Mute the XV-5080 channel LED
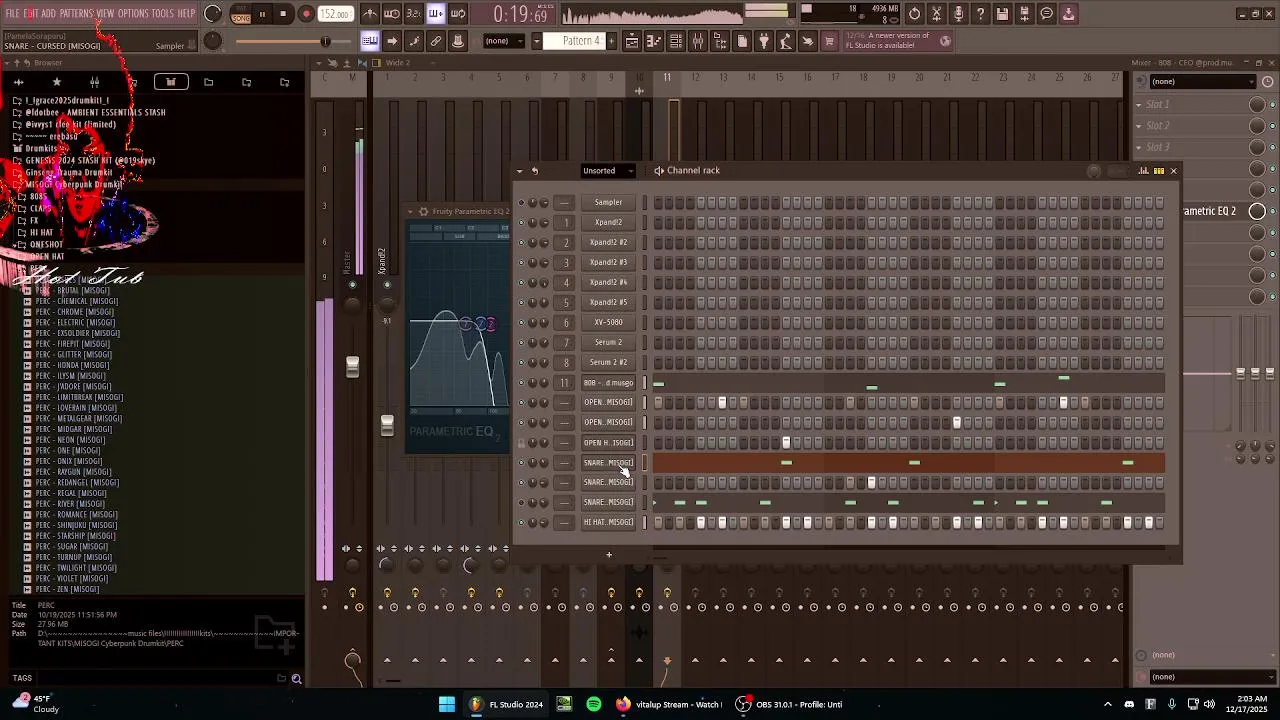The width and height of the screenshot is (1280, 720). 521,323
